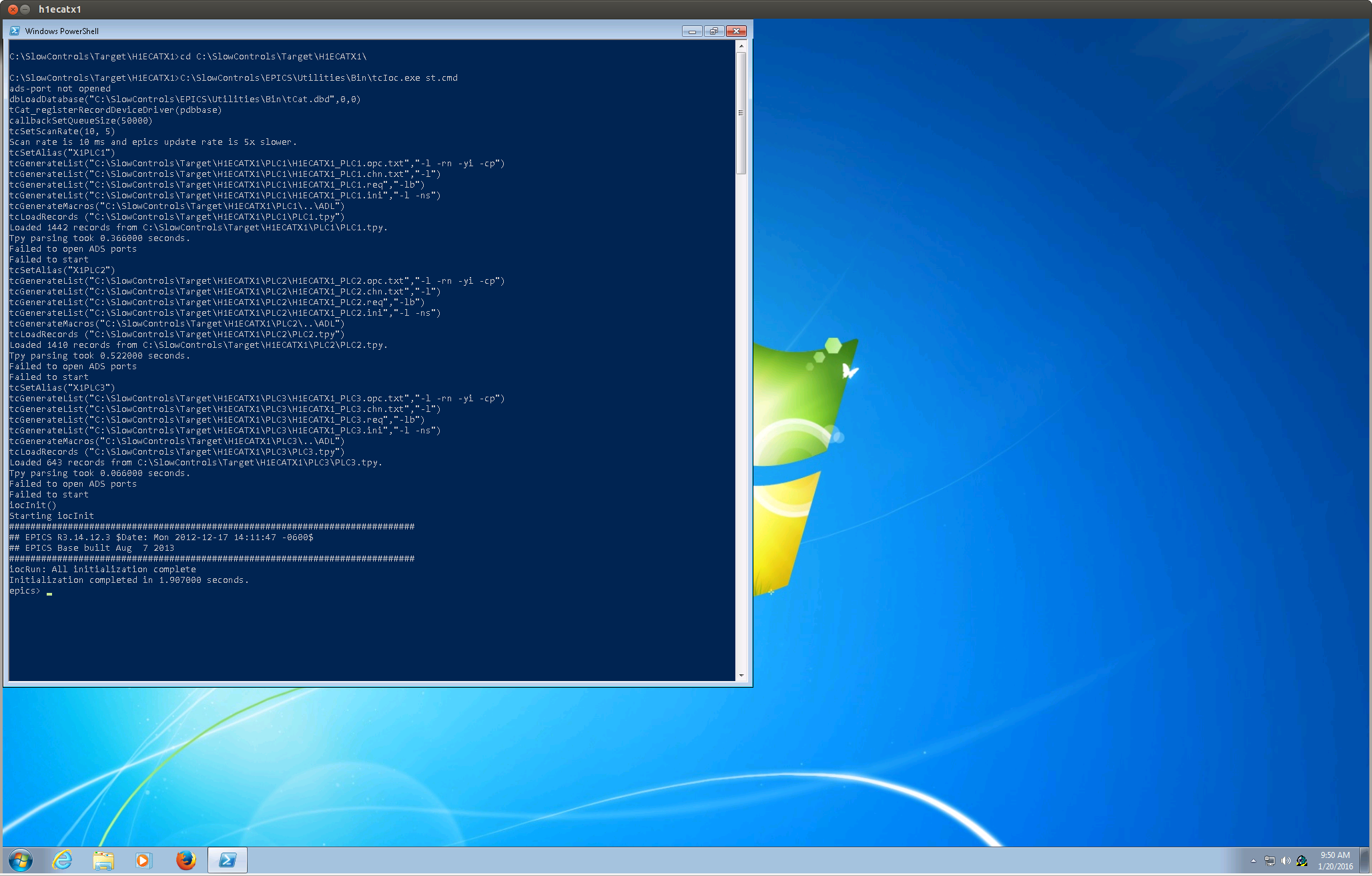Screen dimensions: 1372x876
Task: Open the volume speaker tray icon
Action: 1285,861
